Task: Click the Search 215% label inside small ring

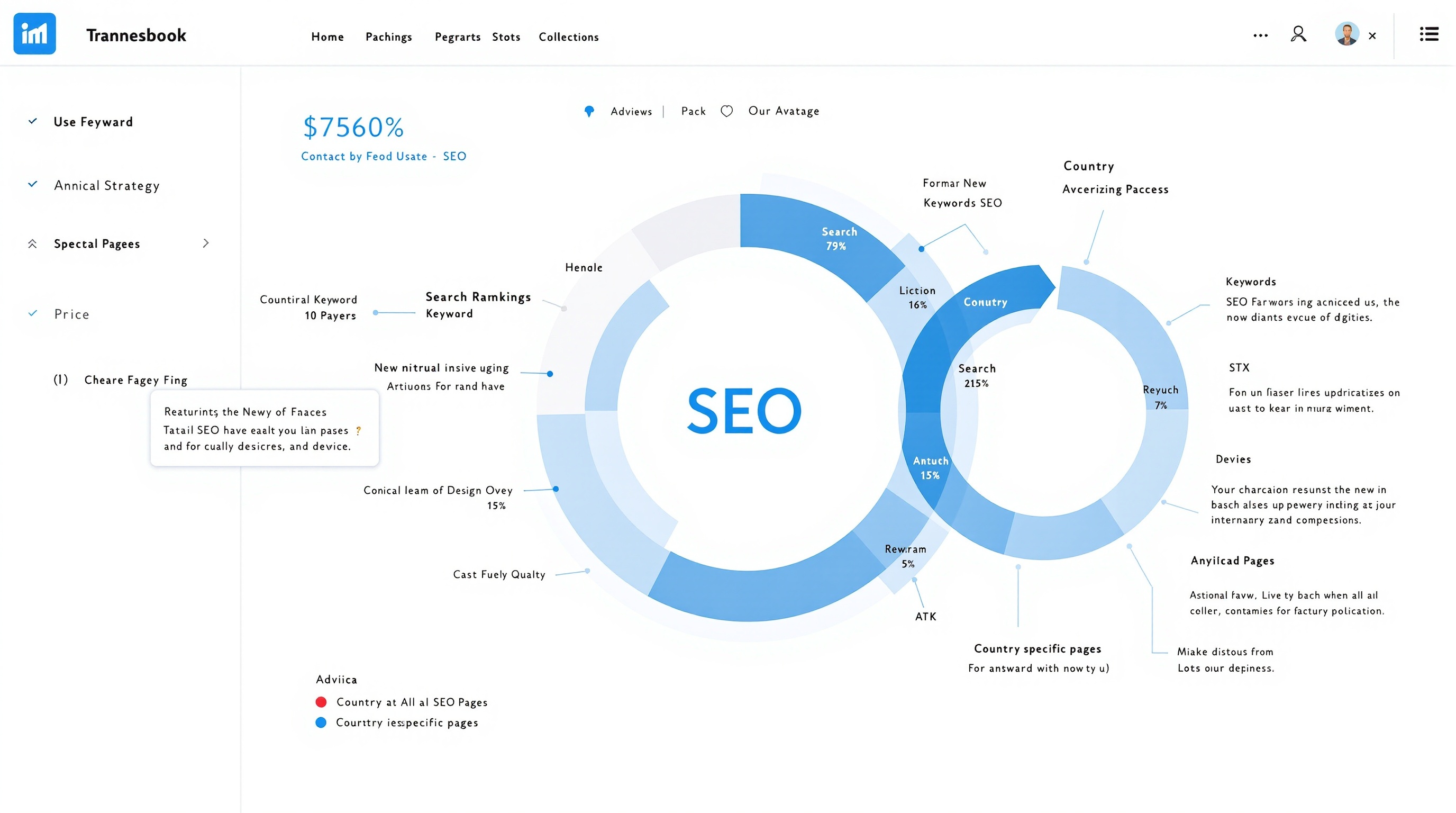Action: (977, 375)
